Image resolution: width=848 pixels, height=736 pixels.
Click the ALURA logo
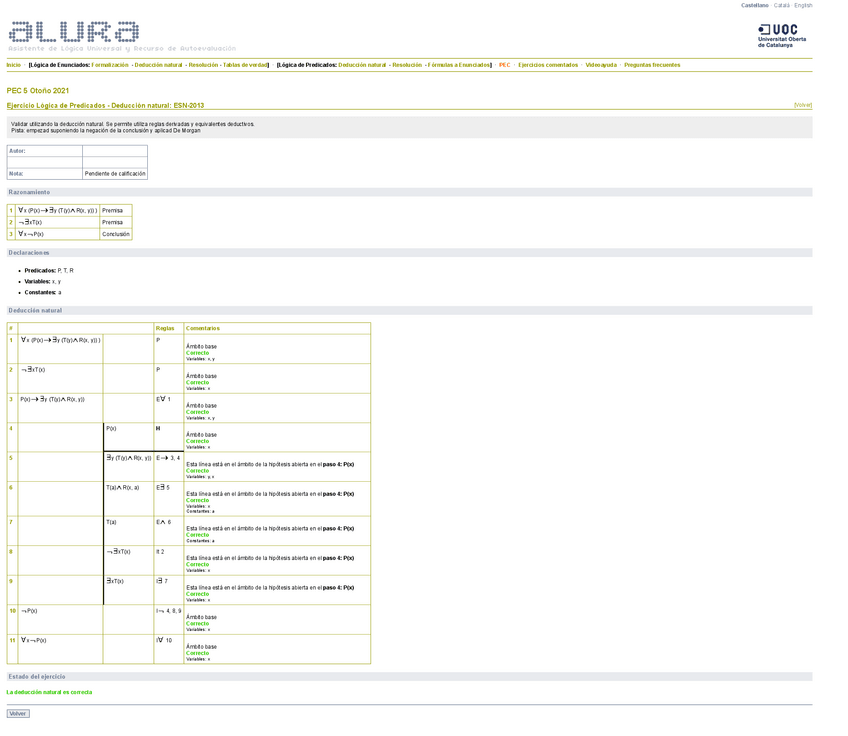tap(73, 32)
